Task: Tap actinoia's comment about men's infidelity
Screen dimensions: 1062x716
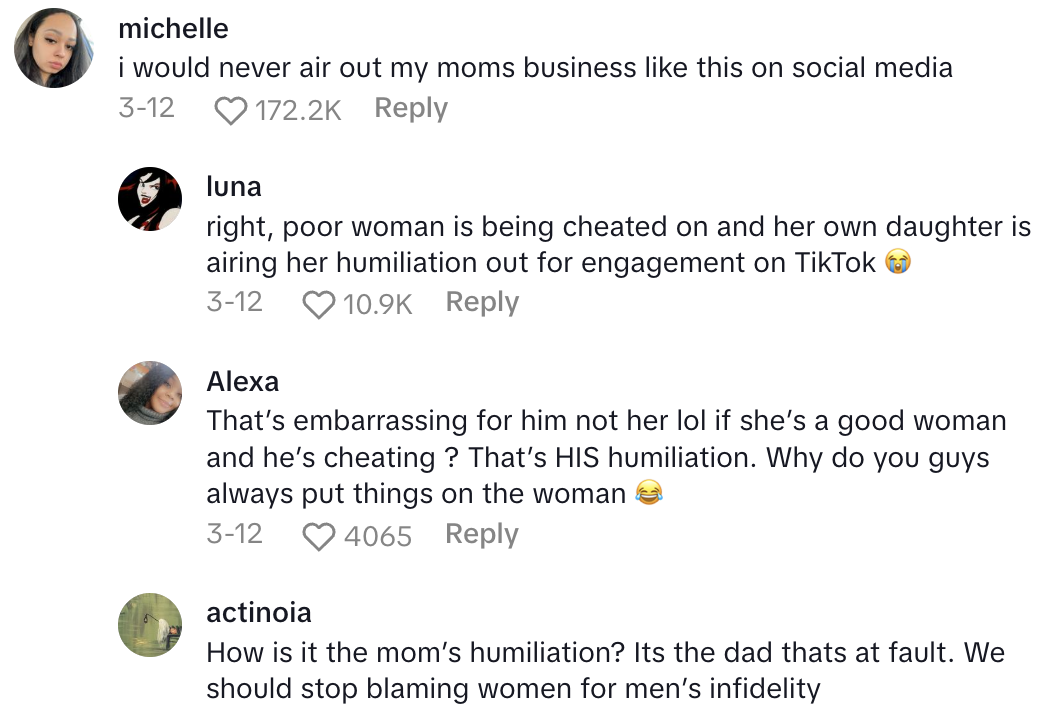Action: [605, 671]
